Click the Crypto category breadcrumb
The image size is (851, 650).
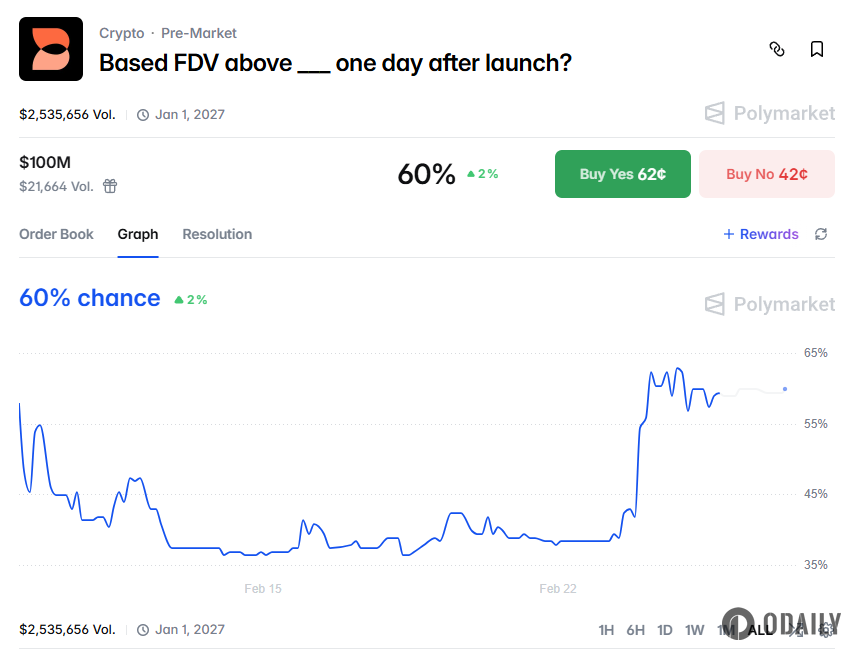click(121, 33)
